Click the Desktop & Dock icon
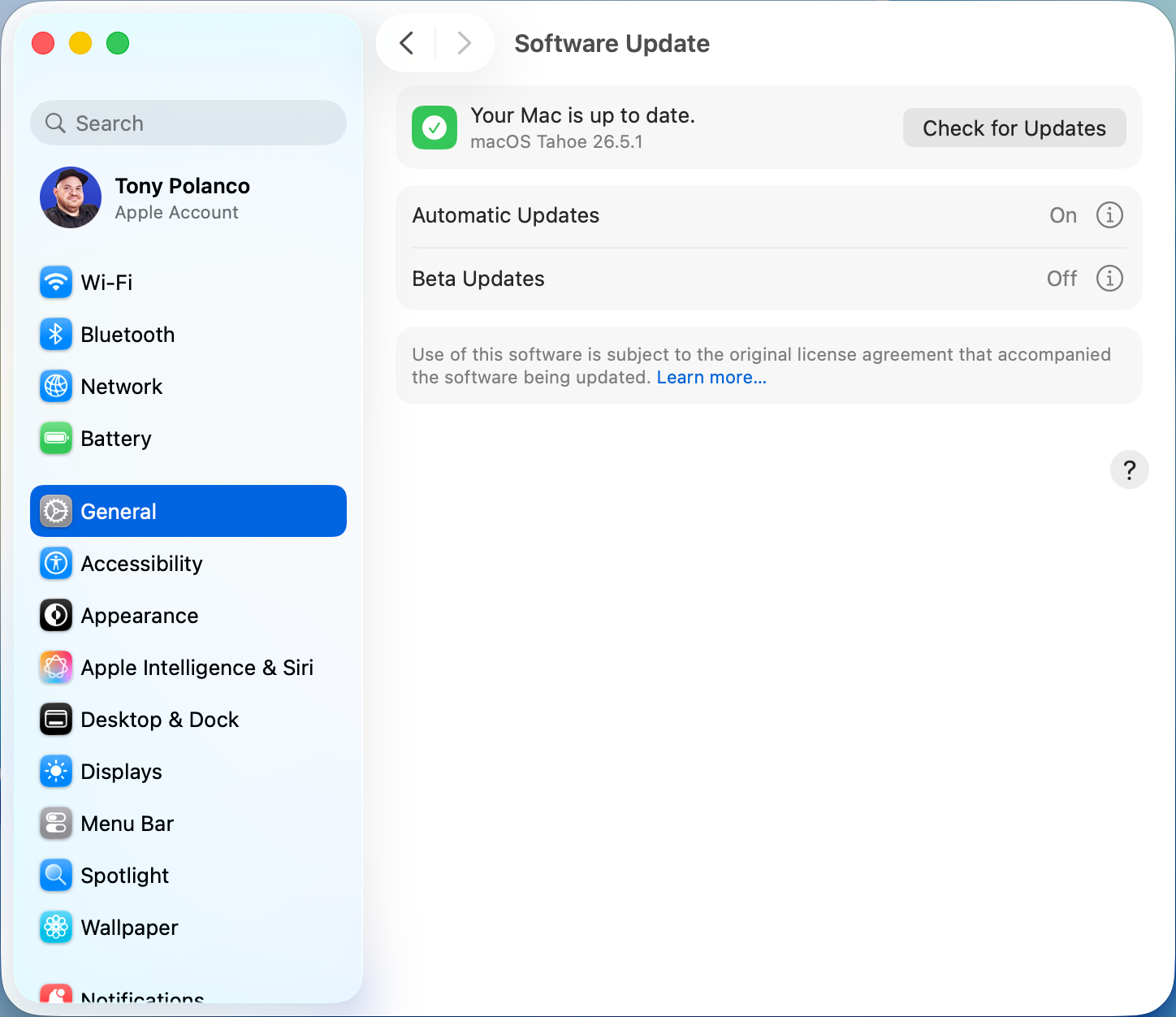The width and height of the screenshot is (1176, 1017). [x=56, y=719]
